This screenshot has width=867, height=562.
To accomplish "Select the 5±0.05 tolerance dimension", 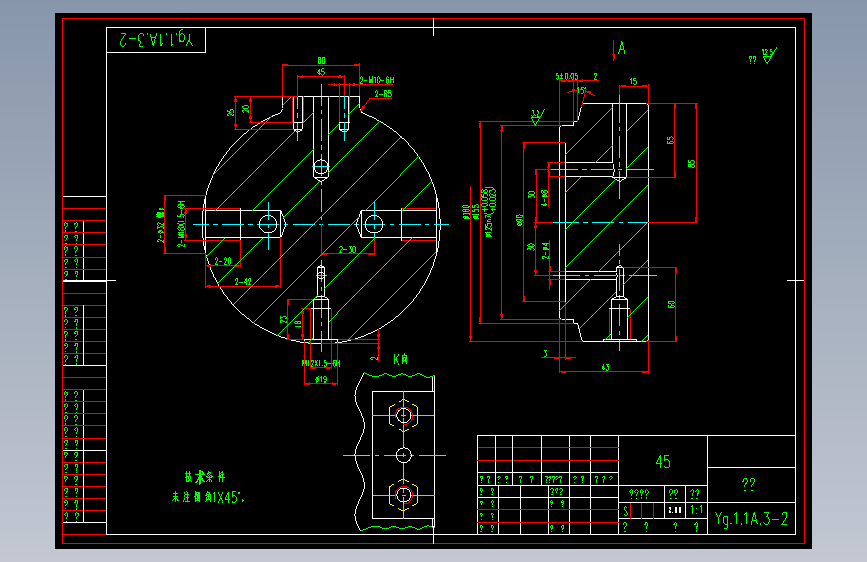I will (x=567, y=76).
